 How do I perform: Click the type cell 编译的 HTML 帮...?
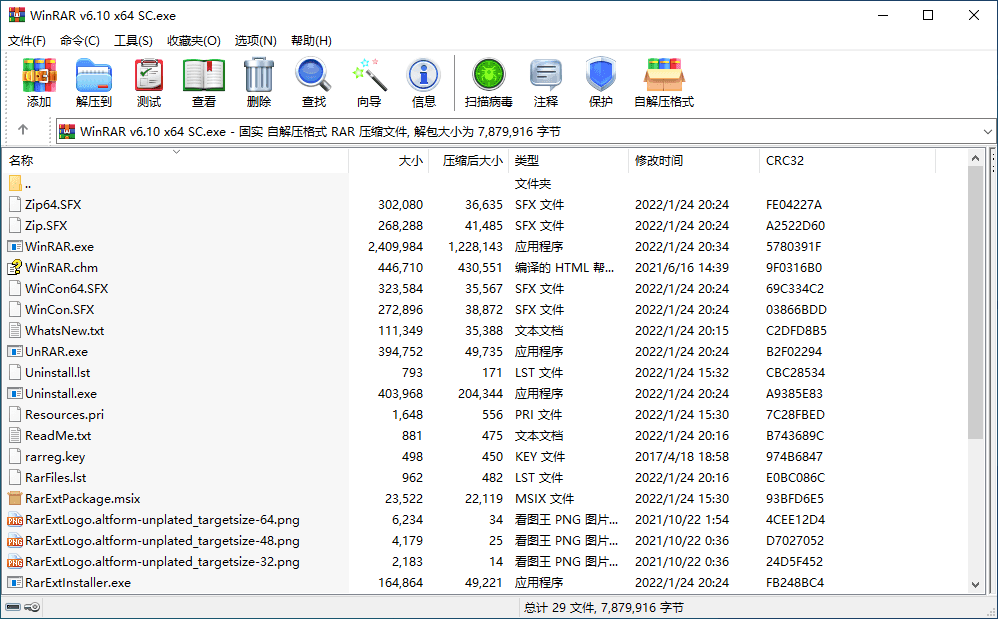[x=564, y=267]
